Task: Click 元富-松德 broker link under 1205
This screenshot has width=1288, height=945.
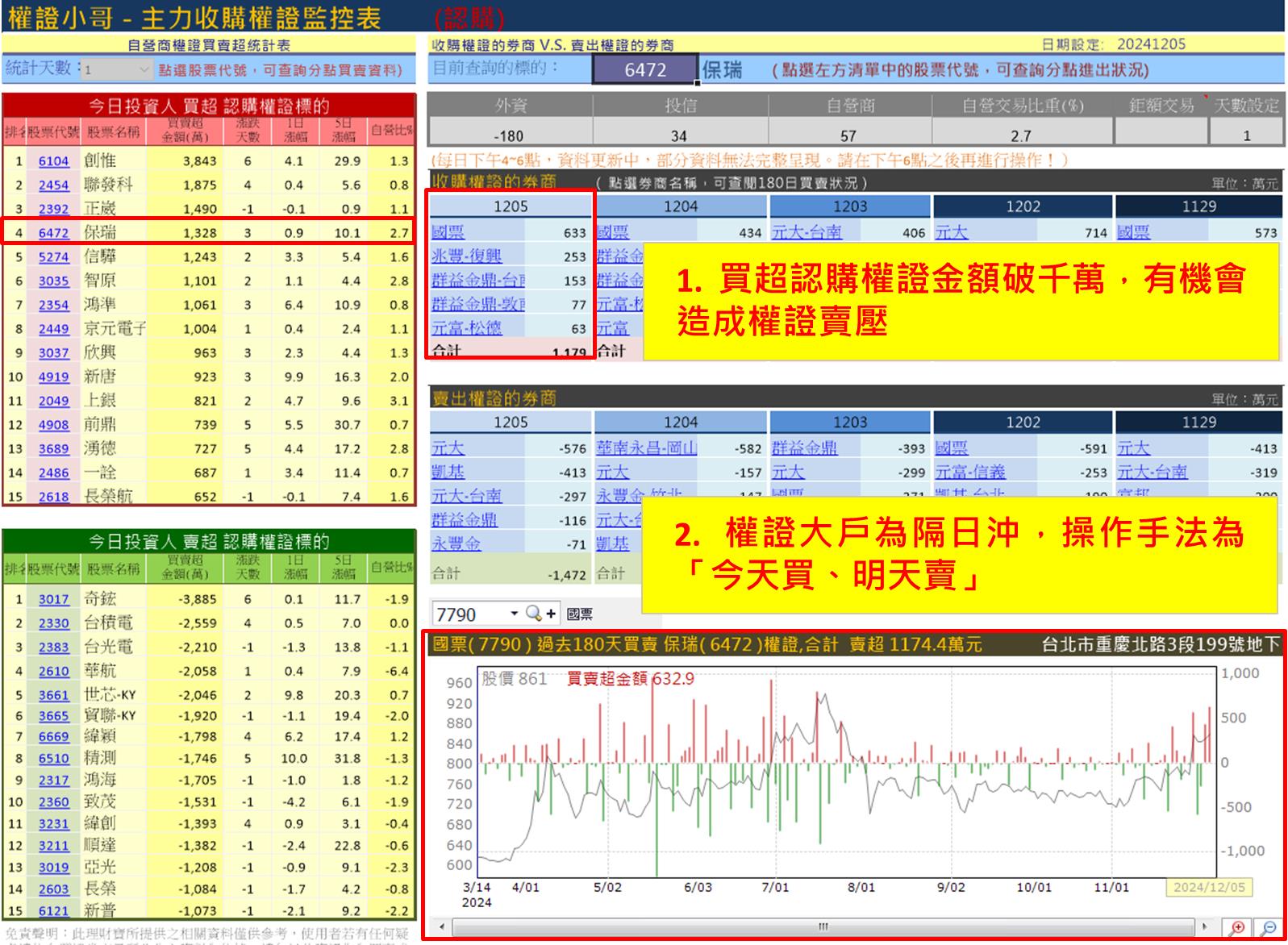Action: tap(466, 328)
